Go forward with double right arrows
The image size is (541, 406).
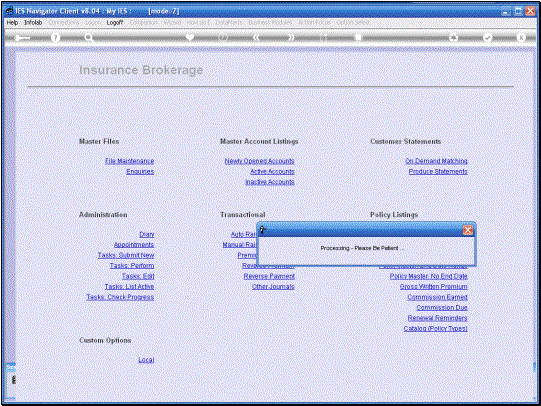coord(291,37)
